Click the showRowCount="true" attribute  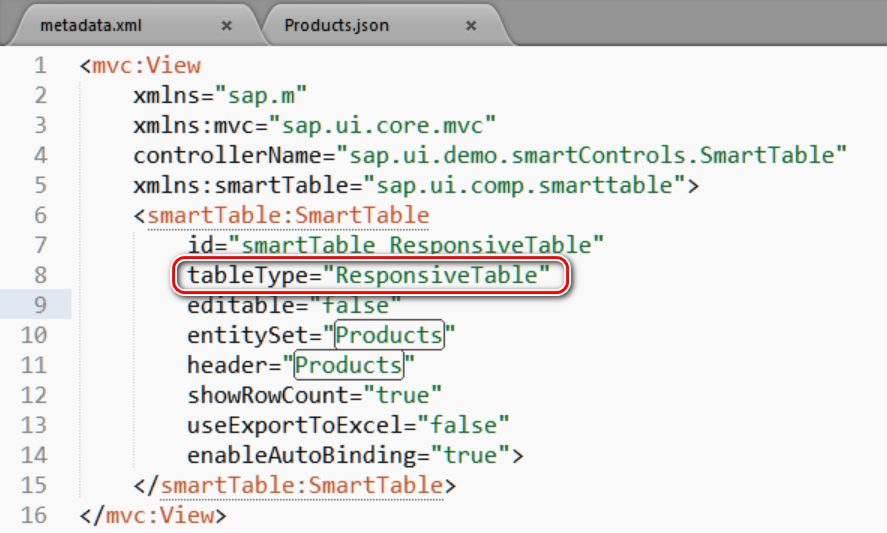[315, 395]
